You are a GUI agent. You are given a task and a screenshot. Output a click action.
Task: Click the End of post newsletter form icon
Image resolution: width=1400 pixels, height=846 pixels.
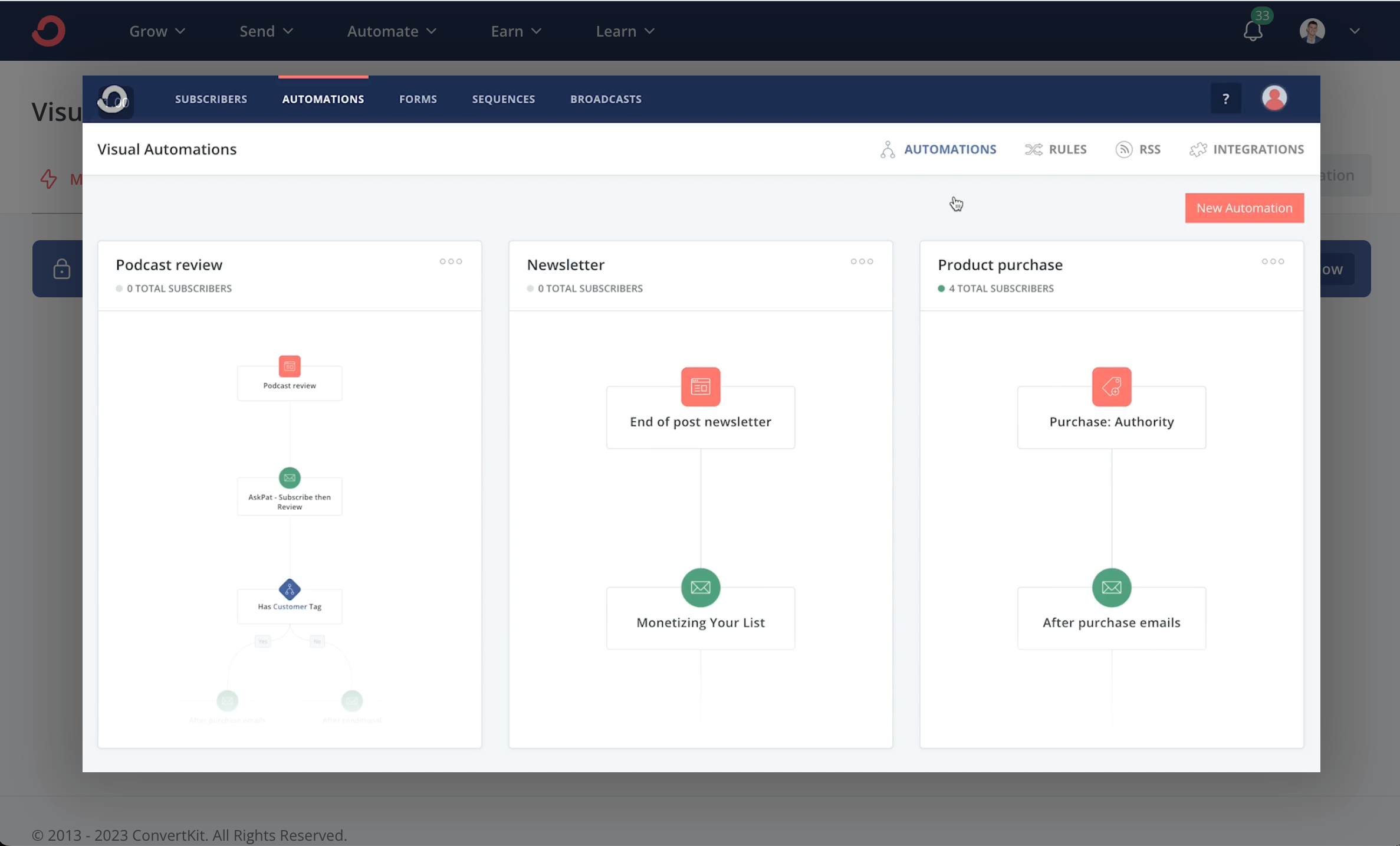(x=700, y=387)
